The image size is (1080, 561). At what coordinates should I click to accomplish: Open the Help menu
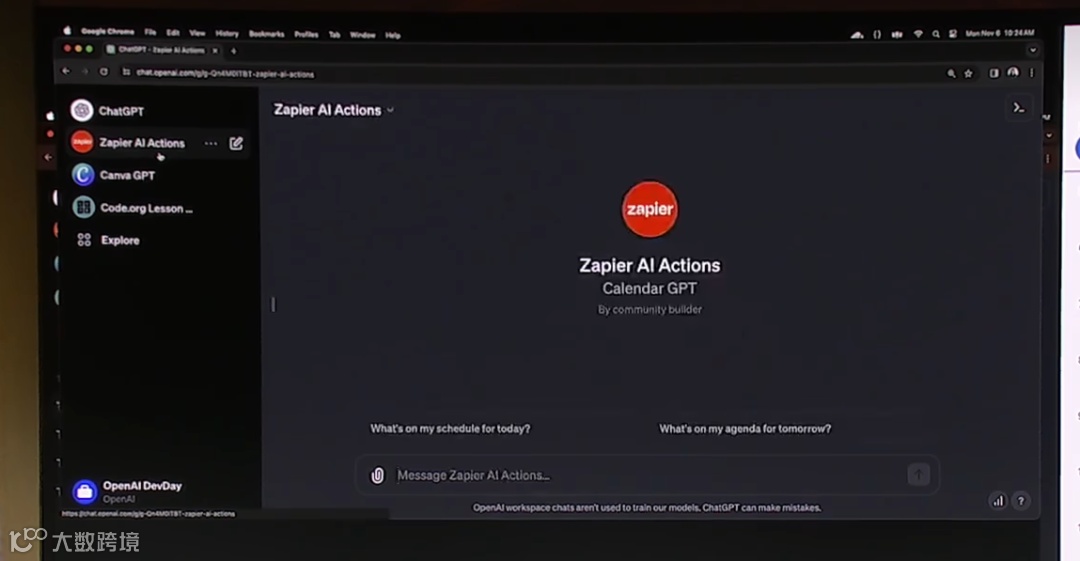(x=393, y=35)
